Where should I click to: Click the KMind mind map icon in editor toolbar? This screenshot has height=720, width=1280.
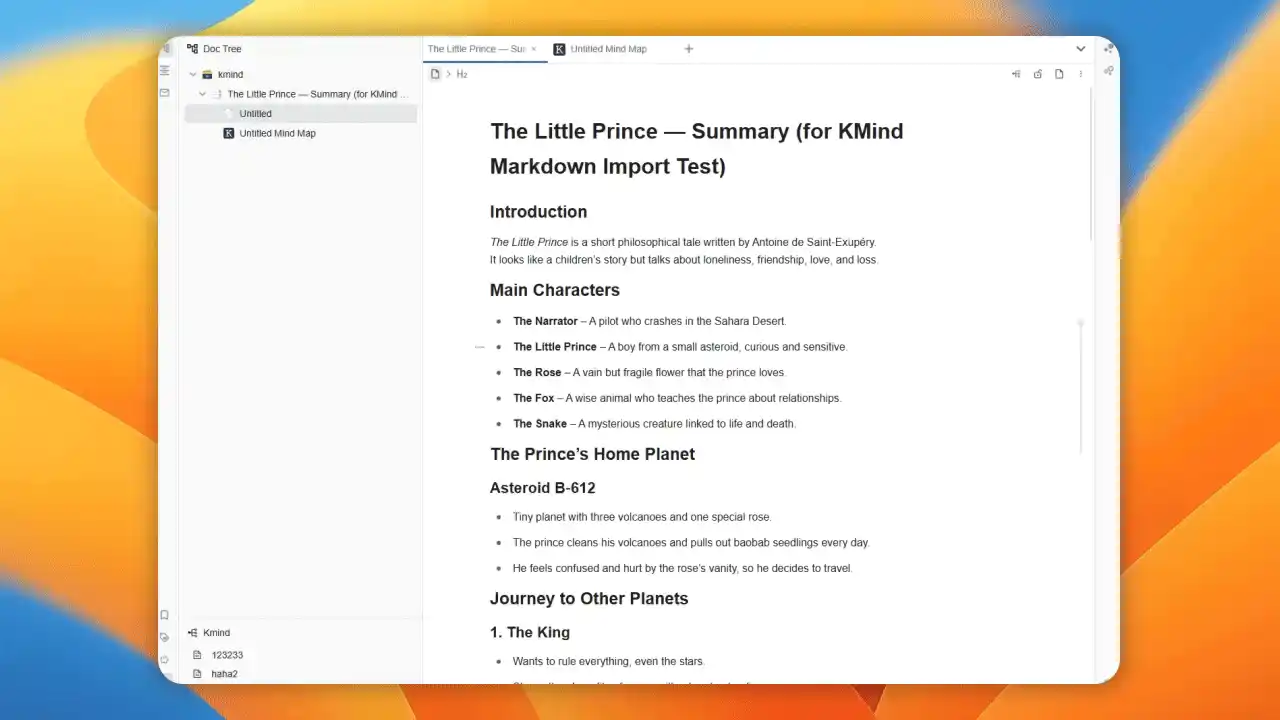[x=1016, y=74]
